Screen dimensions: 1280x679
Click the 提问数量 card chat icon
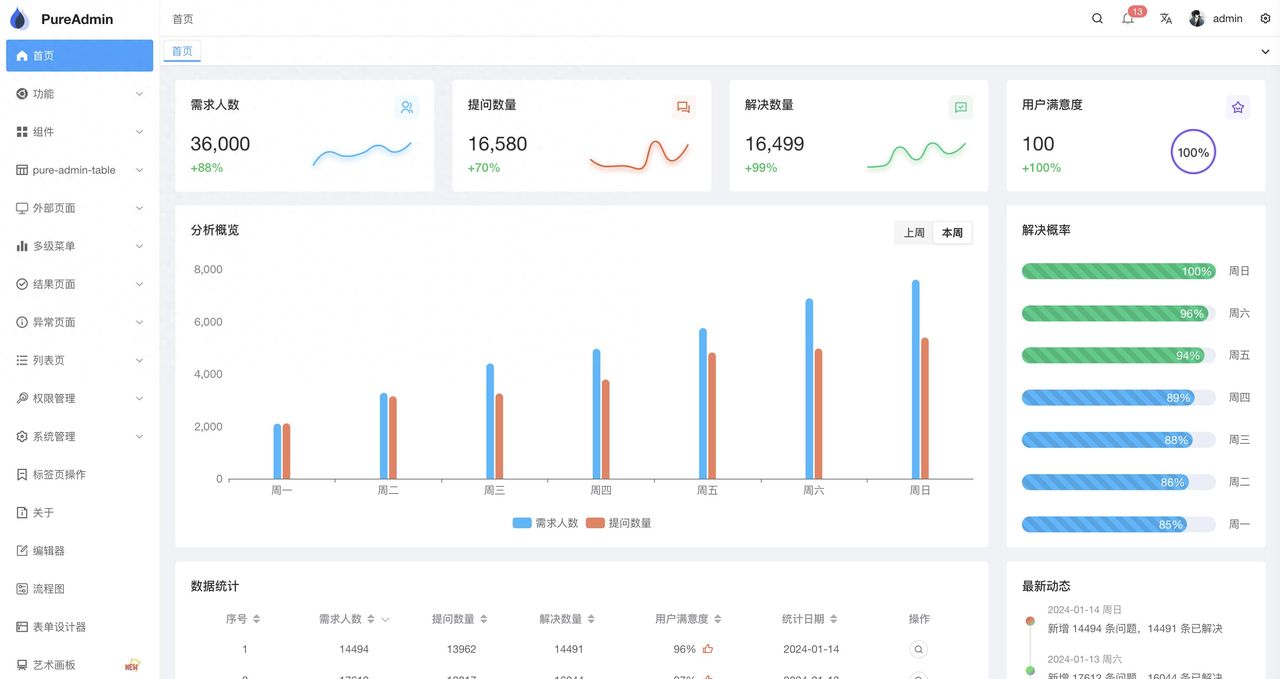click(x=683, y=107)
